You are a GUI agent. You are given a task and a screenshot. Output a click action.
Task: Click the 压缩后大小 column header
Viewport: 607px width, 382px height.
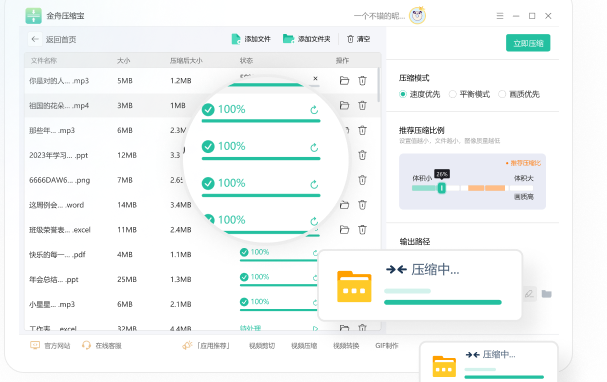pyautogui.click(x=186, y=61)
